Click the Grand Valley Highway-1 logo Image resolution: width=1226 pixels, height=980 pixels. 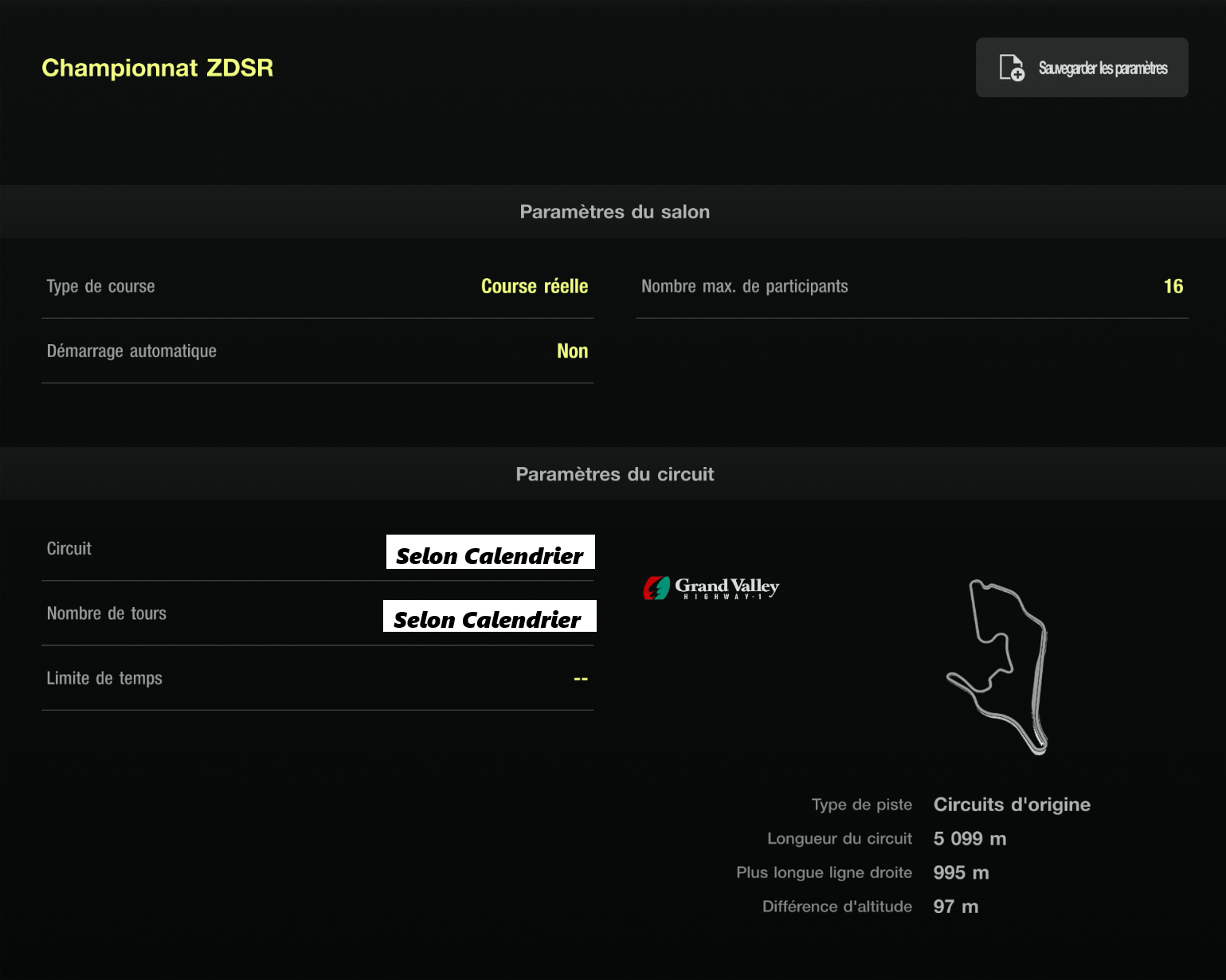click(711, 588)
